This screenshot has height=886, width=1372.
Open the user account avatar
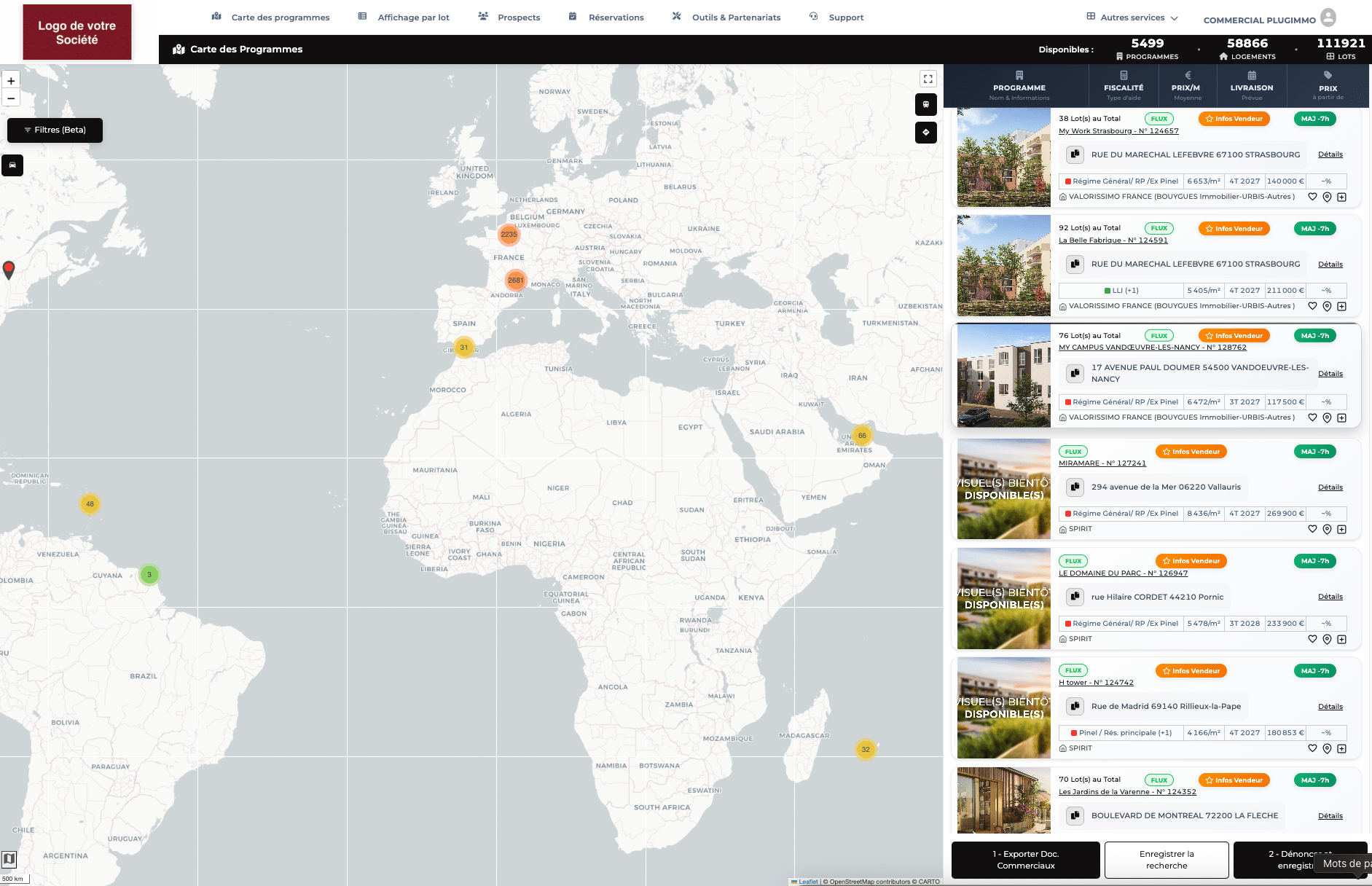point(1328,17)
